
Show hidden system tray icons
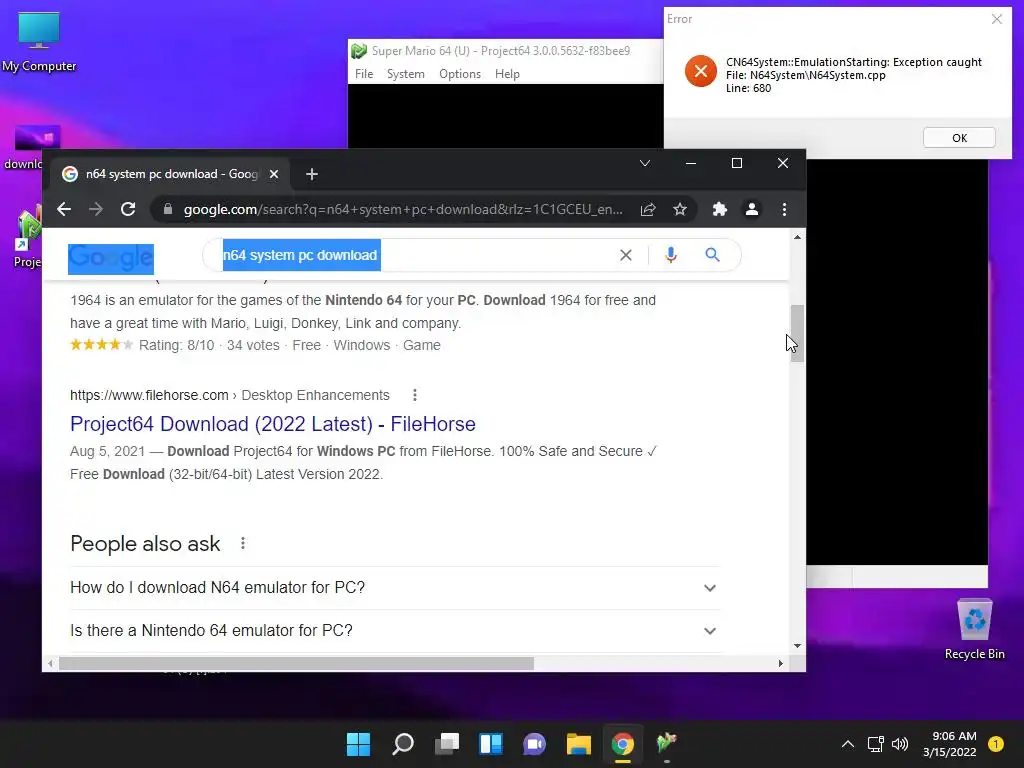[x=848, y=744]
